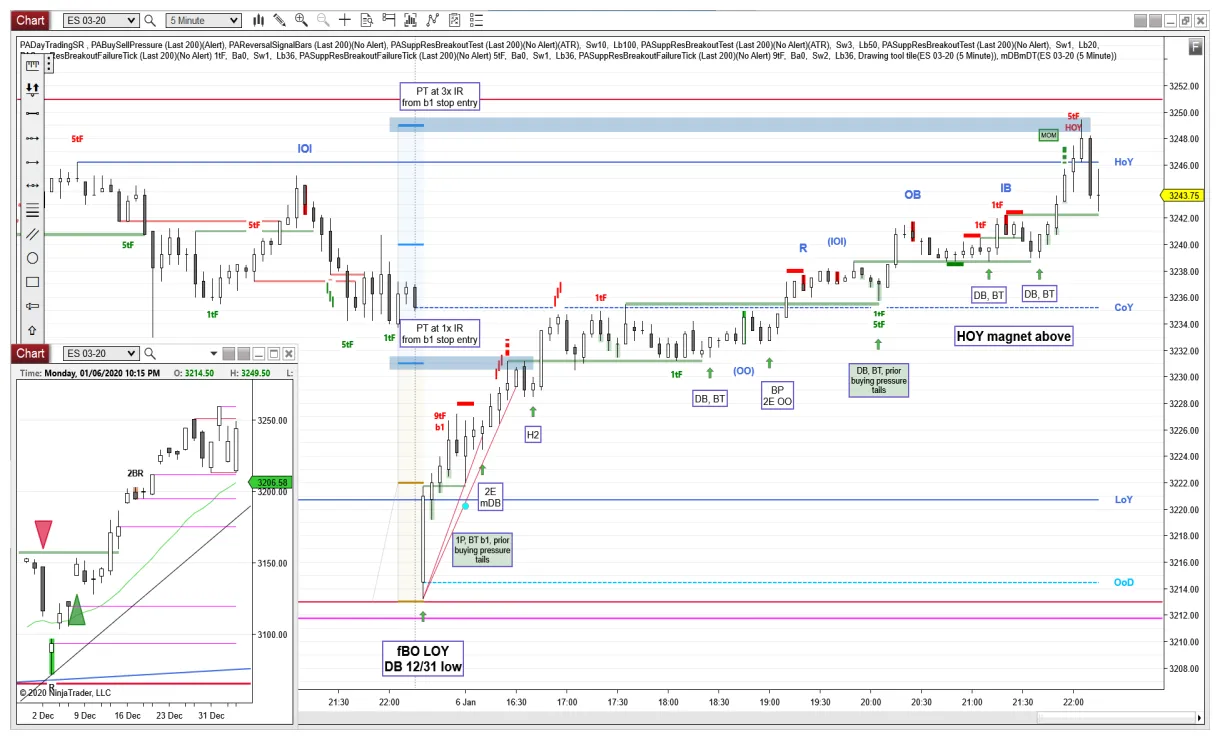Image resolution: width=1220 pixels, height=740 pixels.
Task: Click the mini chart's magnifier search button
Action: pos(149,353)
